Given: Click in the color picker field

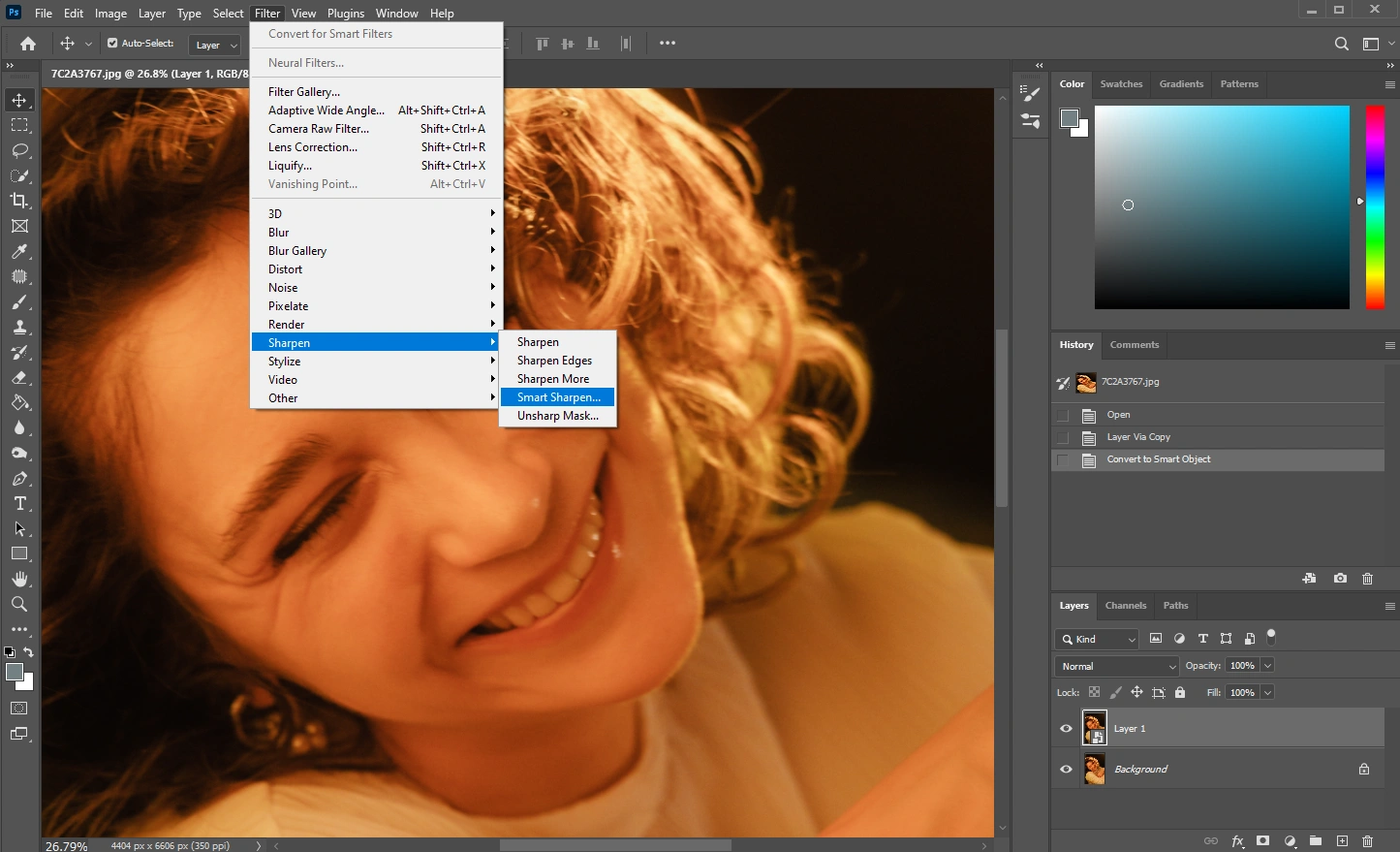Looking at the screenshot, I should click(x=1222, y=207).
